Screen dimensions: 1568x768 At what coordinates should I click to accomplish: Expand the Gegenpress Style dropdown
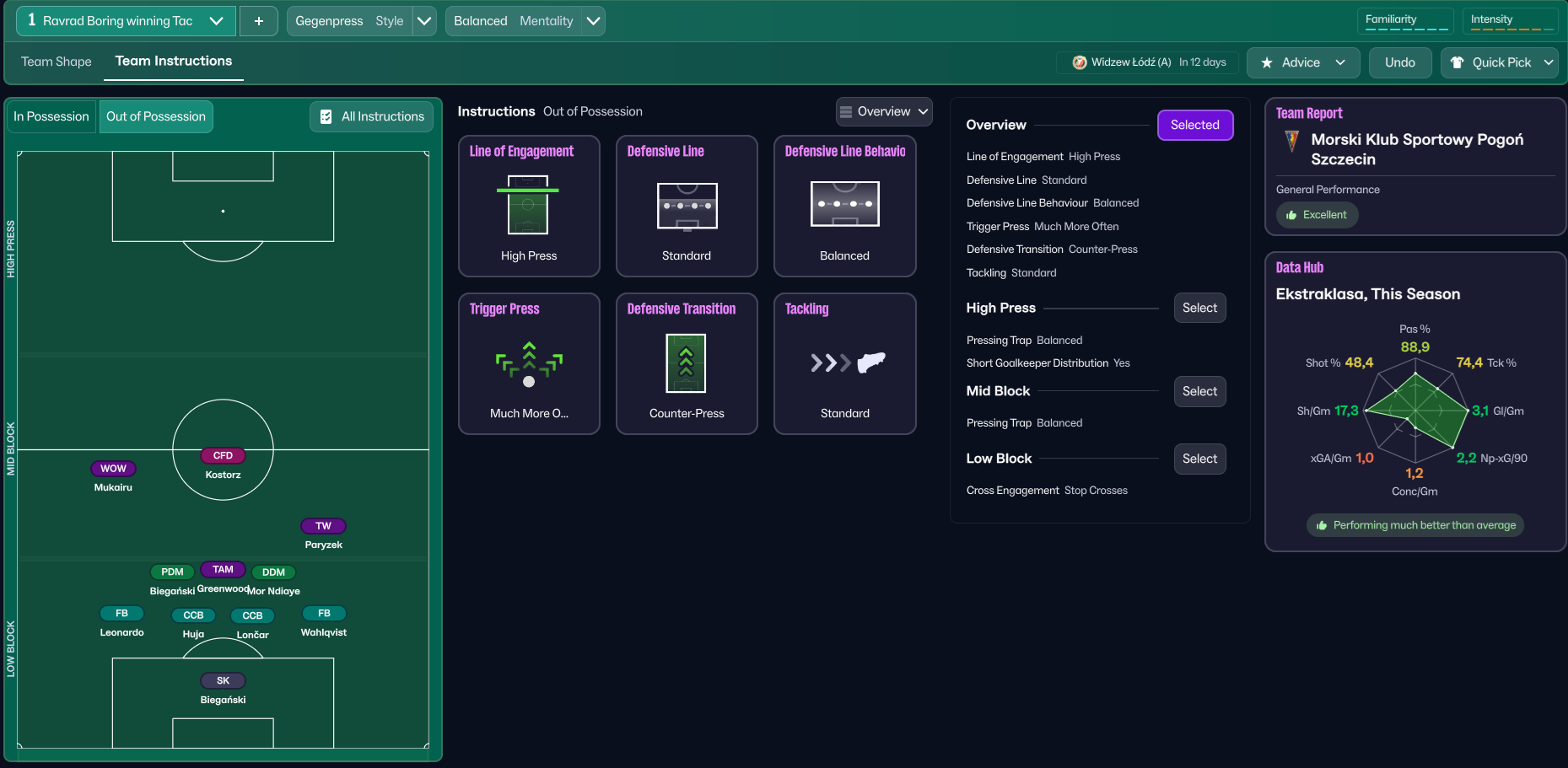click(424, 21)
